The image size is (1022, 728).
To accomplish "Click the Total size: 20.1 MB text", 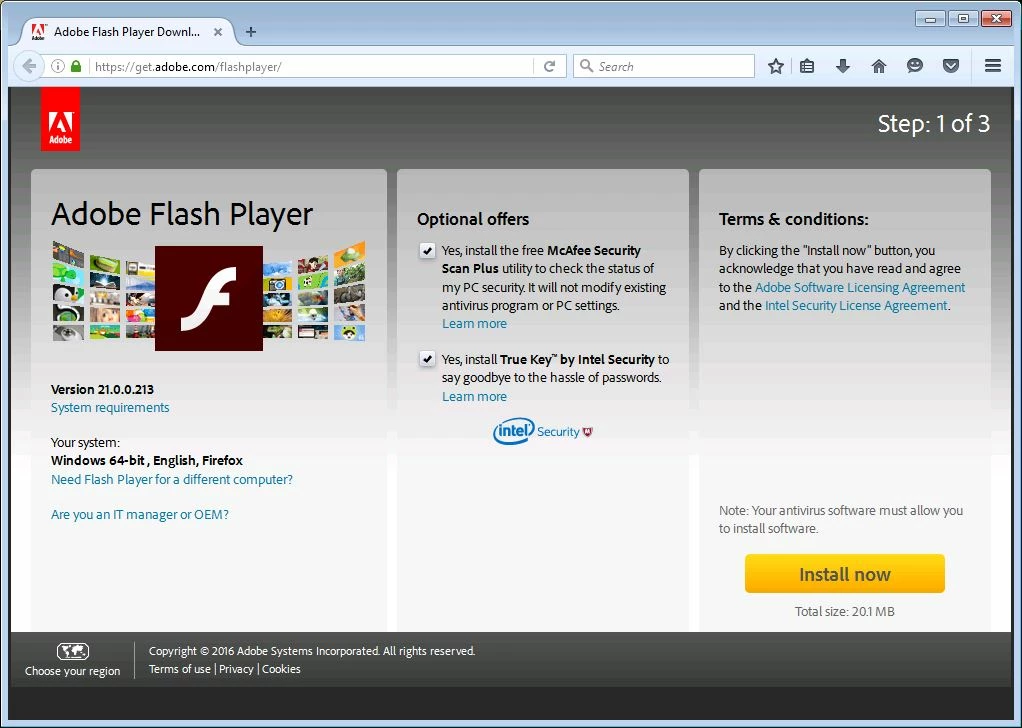I will [845, 612].
